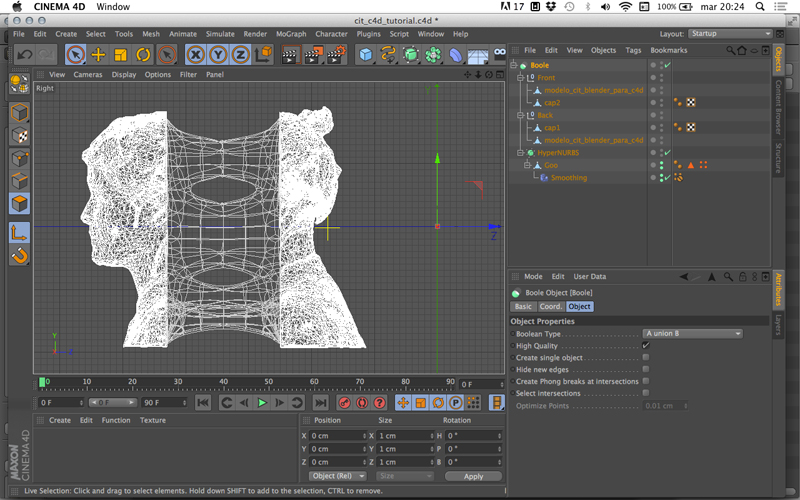Screen dimensions: 800x500
Task: Open Object (Rel) coordinate dropdown
Action: [338, 476]
